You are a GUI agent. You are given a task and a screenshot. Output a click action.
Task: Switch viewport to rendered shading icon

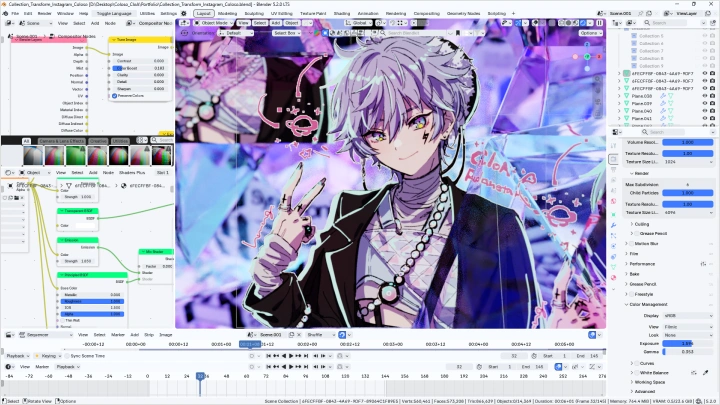pos(583,22)
